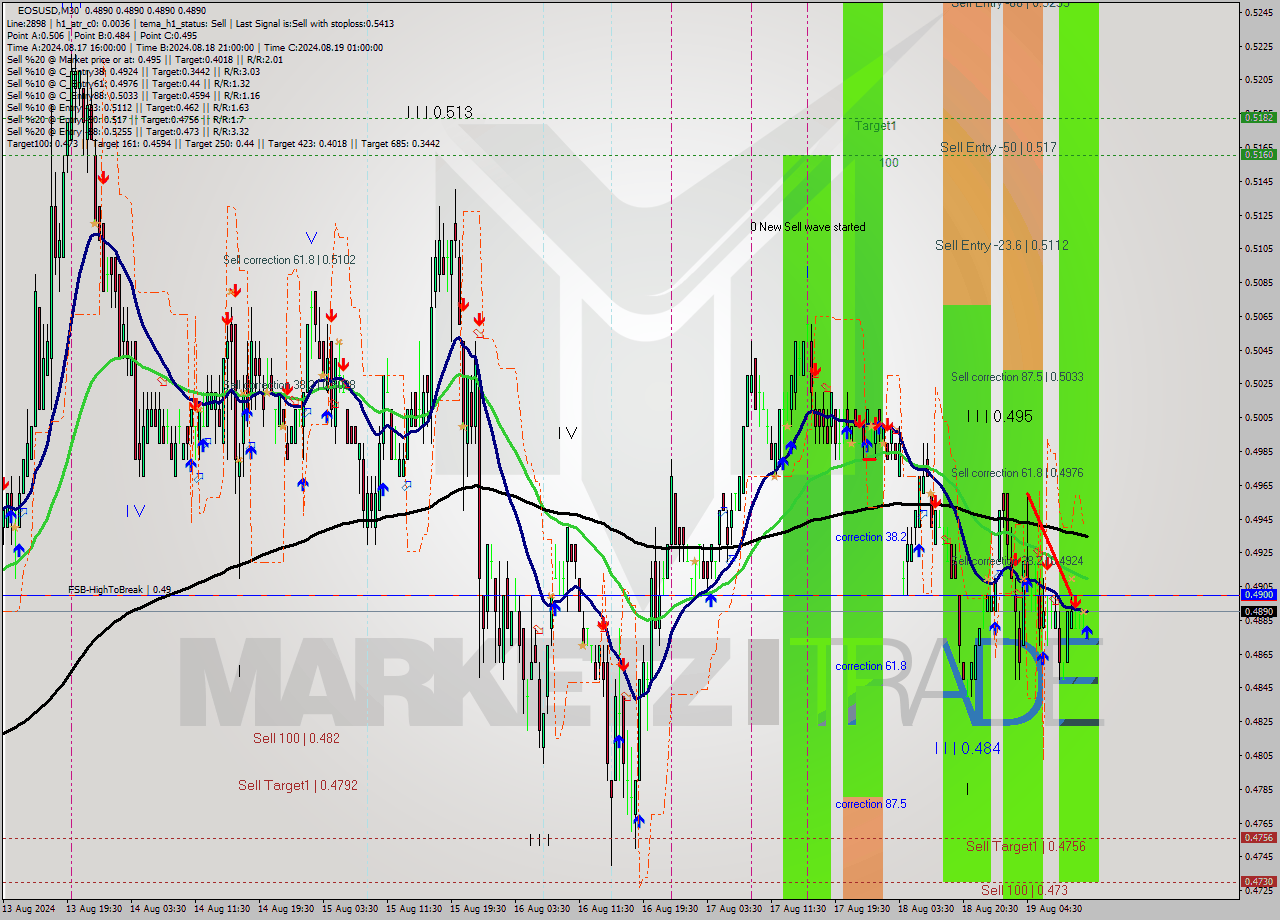Click '0 New Sell wave started' label
Screen dimensions: 1280x920
808,227
